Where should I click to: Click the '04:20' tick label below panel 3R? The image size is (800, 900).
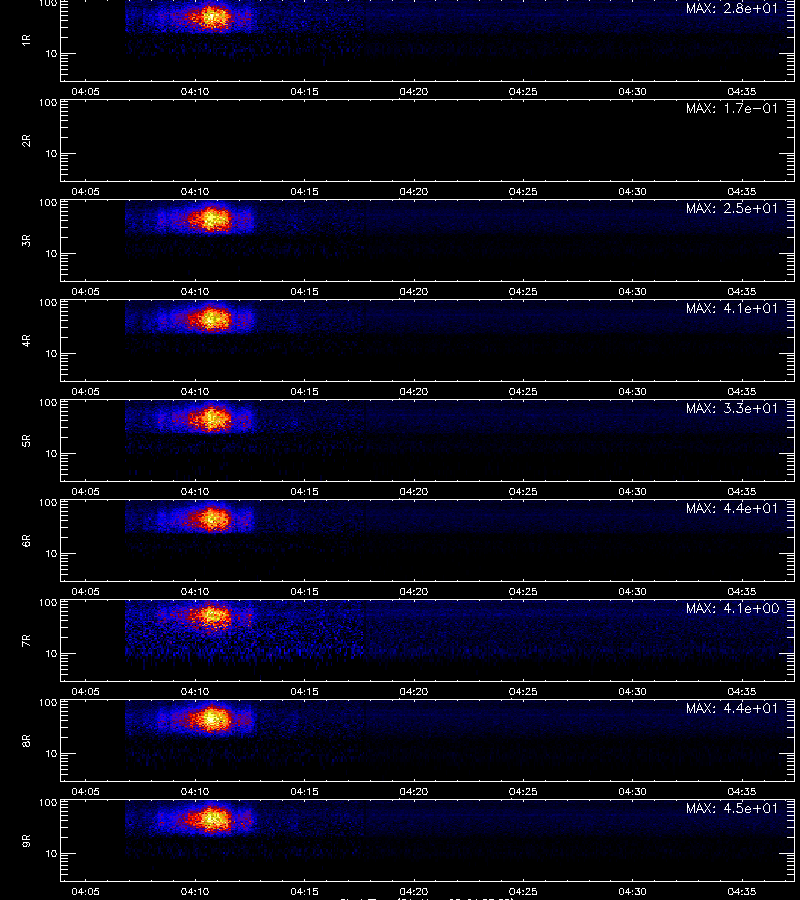pos(414,292)
